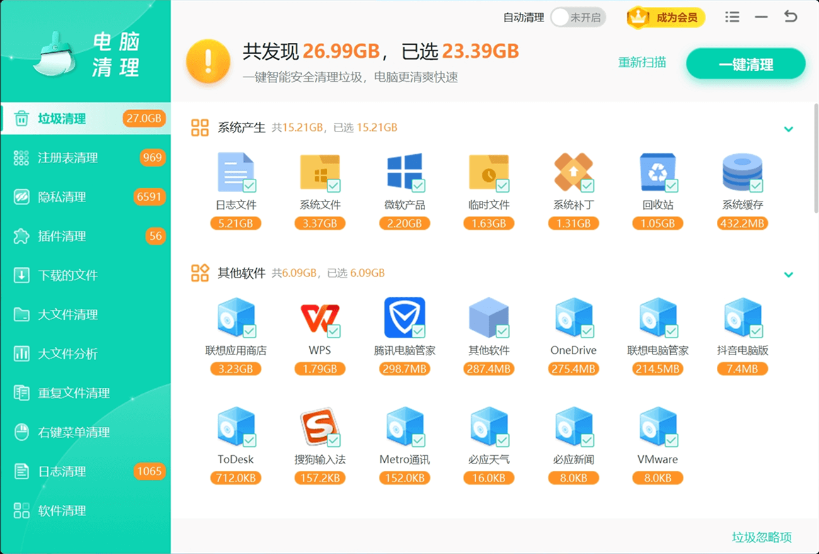The height and width of the screenshot is (554, 819).
Task: Click the 微软产品 Windows logo icon
Action: [x=404, y=172]
